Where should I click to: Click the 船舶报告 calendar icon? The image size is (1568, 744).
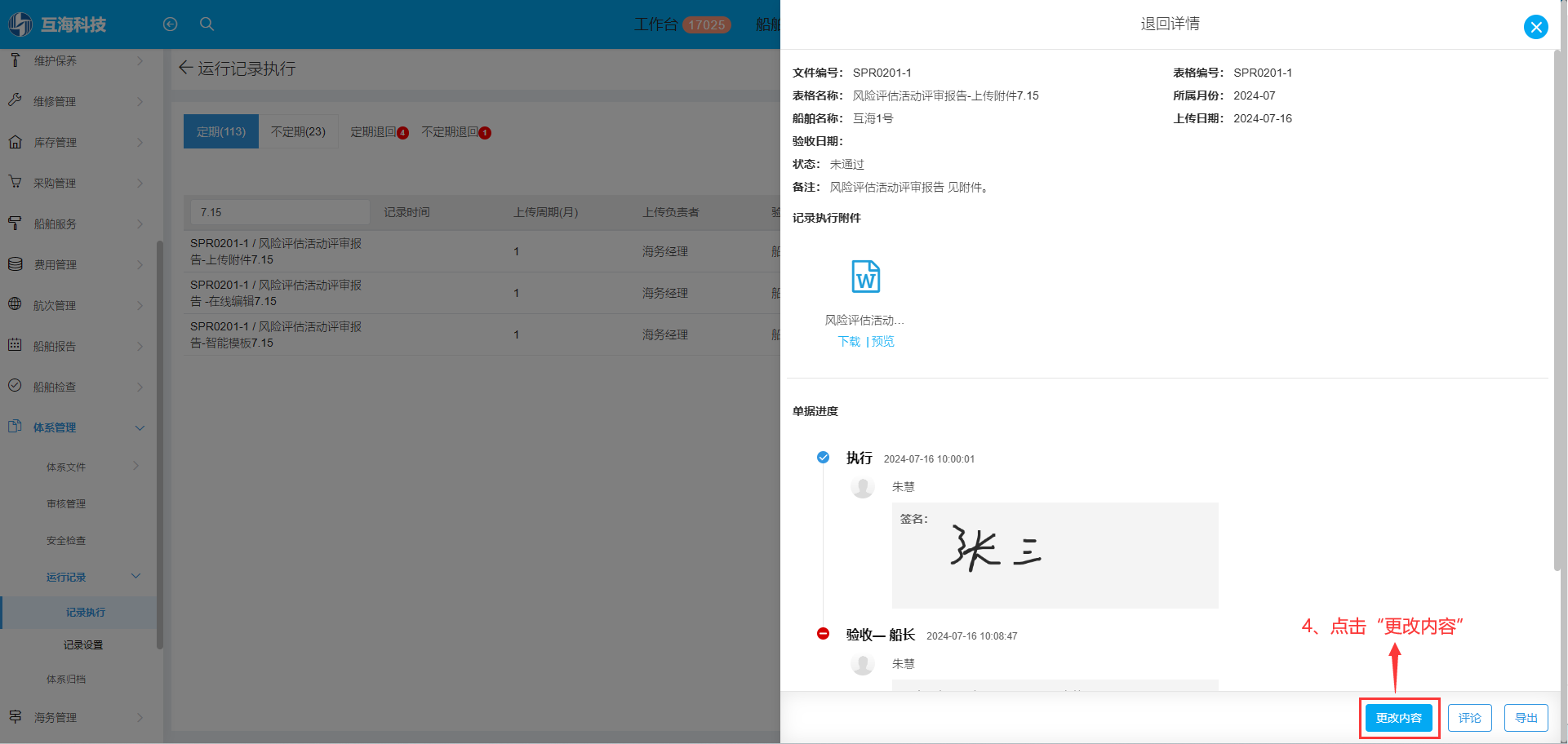click(x=15, y=345)
